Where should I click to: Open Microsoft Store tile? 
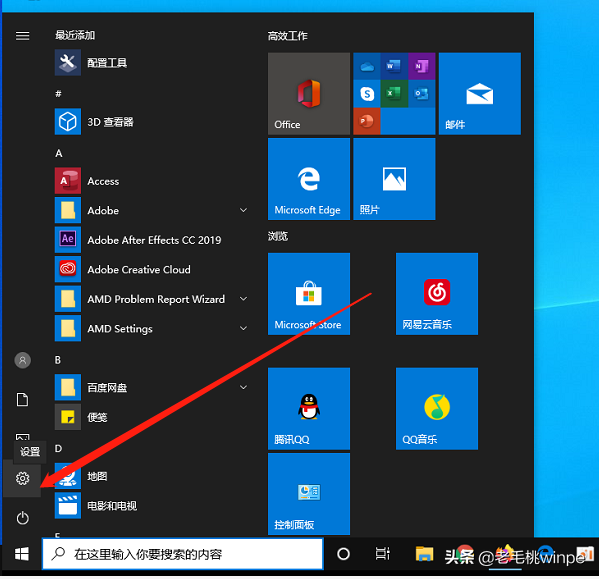tap(309, 294)
